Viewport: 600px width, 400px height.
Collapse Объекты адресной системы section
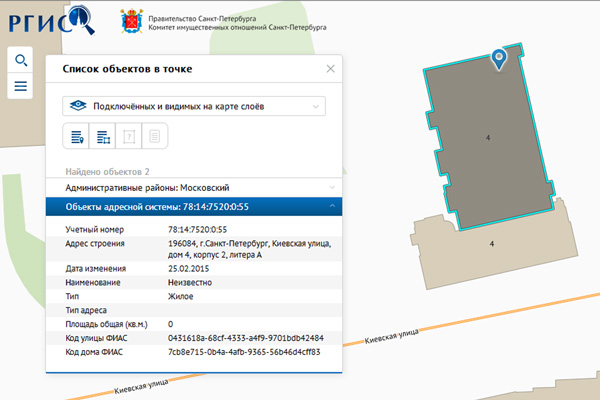194,207
